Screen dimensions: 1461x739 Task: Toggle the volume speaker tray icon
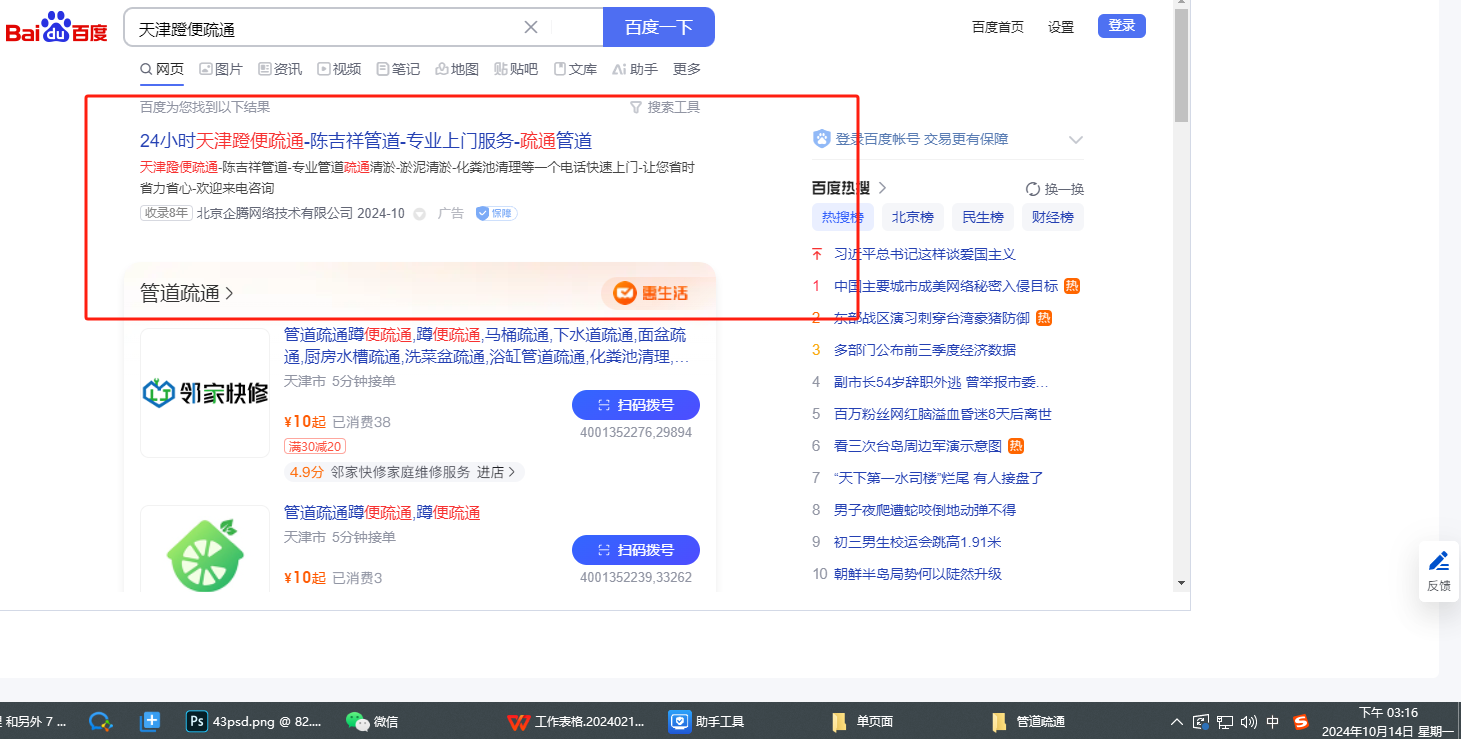click(x=1248, y=721)
